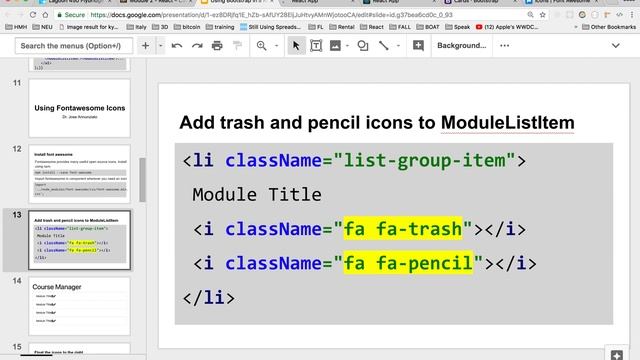Go back in the browser
Screen dimensions: 640x360
(7, 15)
